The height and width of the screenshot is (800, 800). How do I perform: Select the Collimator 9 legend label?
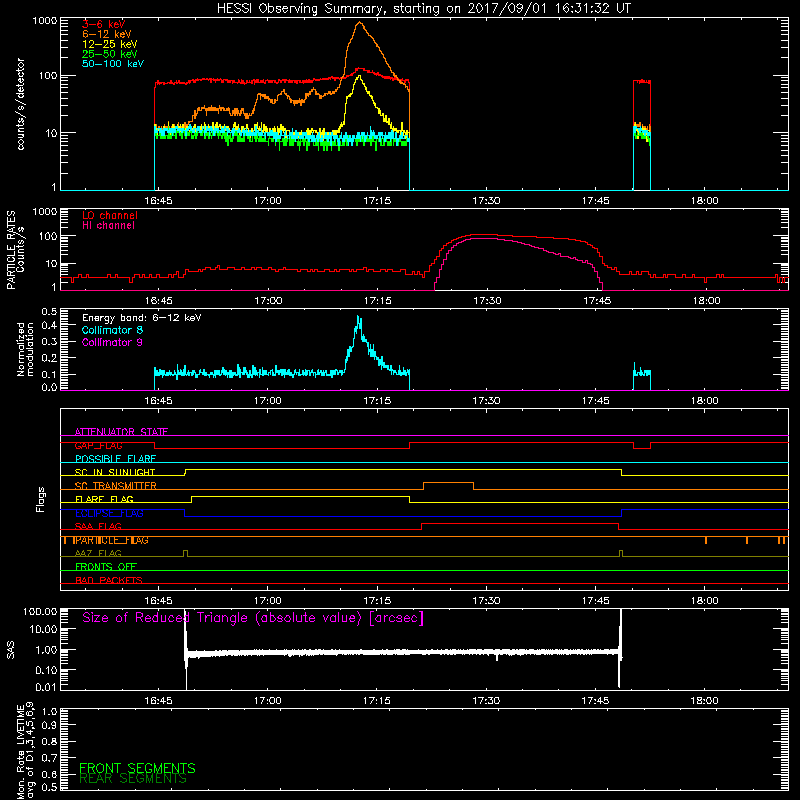click(112, 342)
